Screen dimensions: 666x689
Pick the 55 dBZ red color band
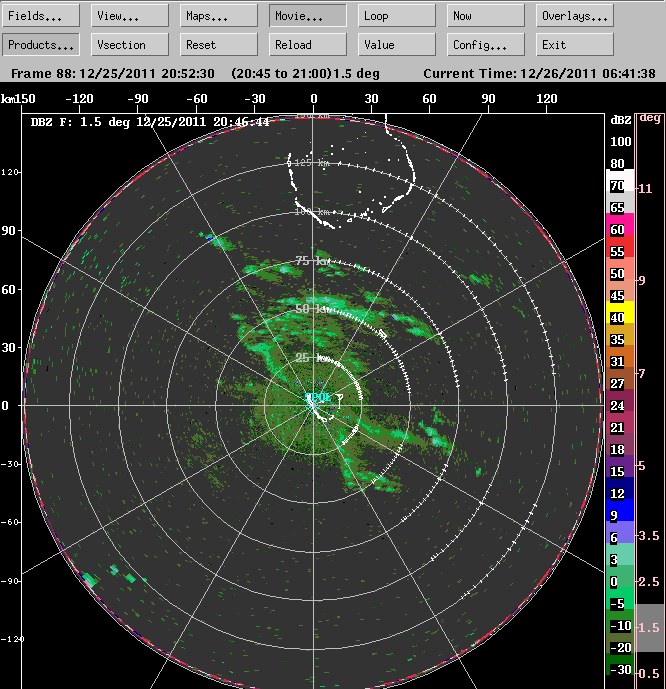pos(620,247)
